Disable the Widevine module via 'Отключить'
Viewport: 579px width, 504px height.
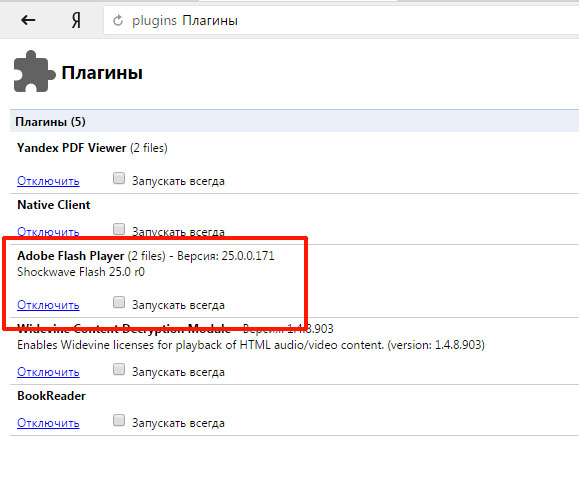(48, 372)
